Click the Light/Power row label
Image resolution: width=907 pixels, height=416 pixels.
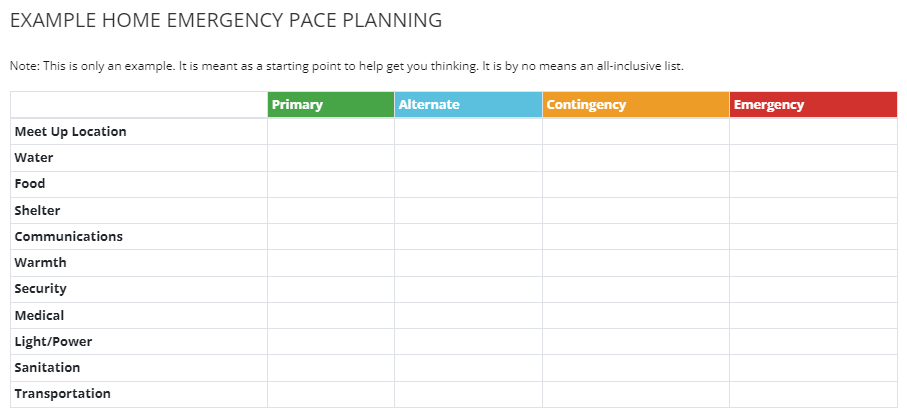[x=53, y=341]
